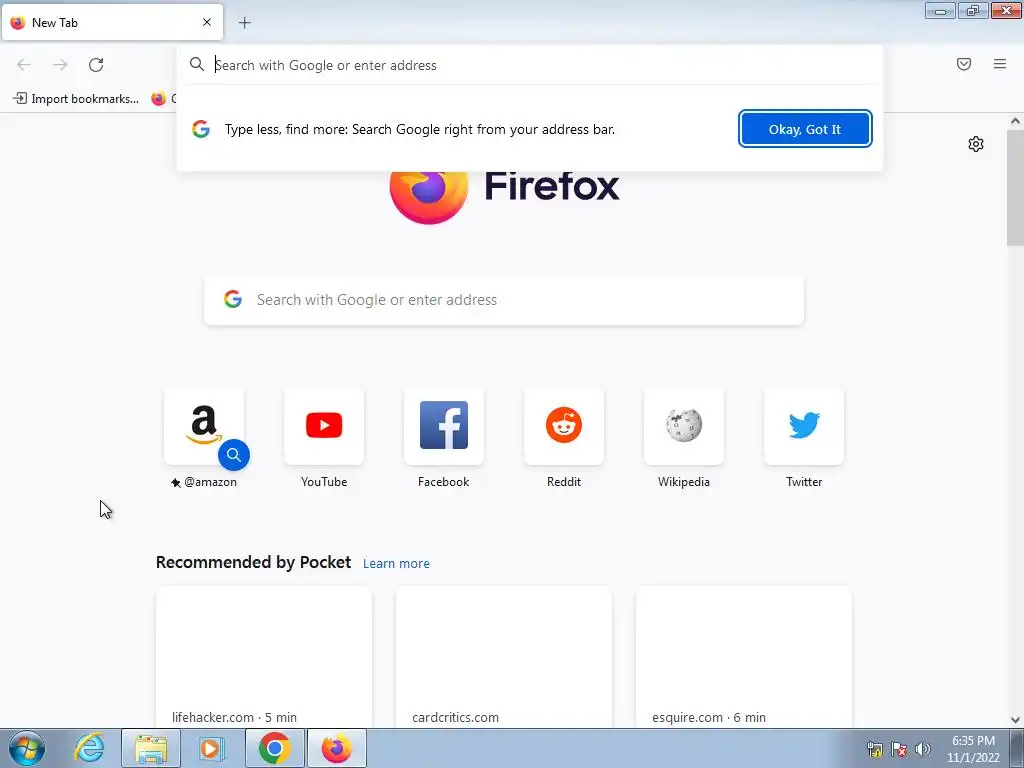Open the Save to Pocket icon
Viewport: 1024px width, 768px height.
pyautogui.click(x=964, y=64)
